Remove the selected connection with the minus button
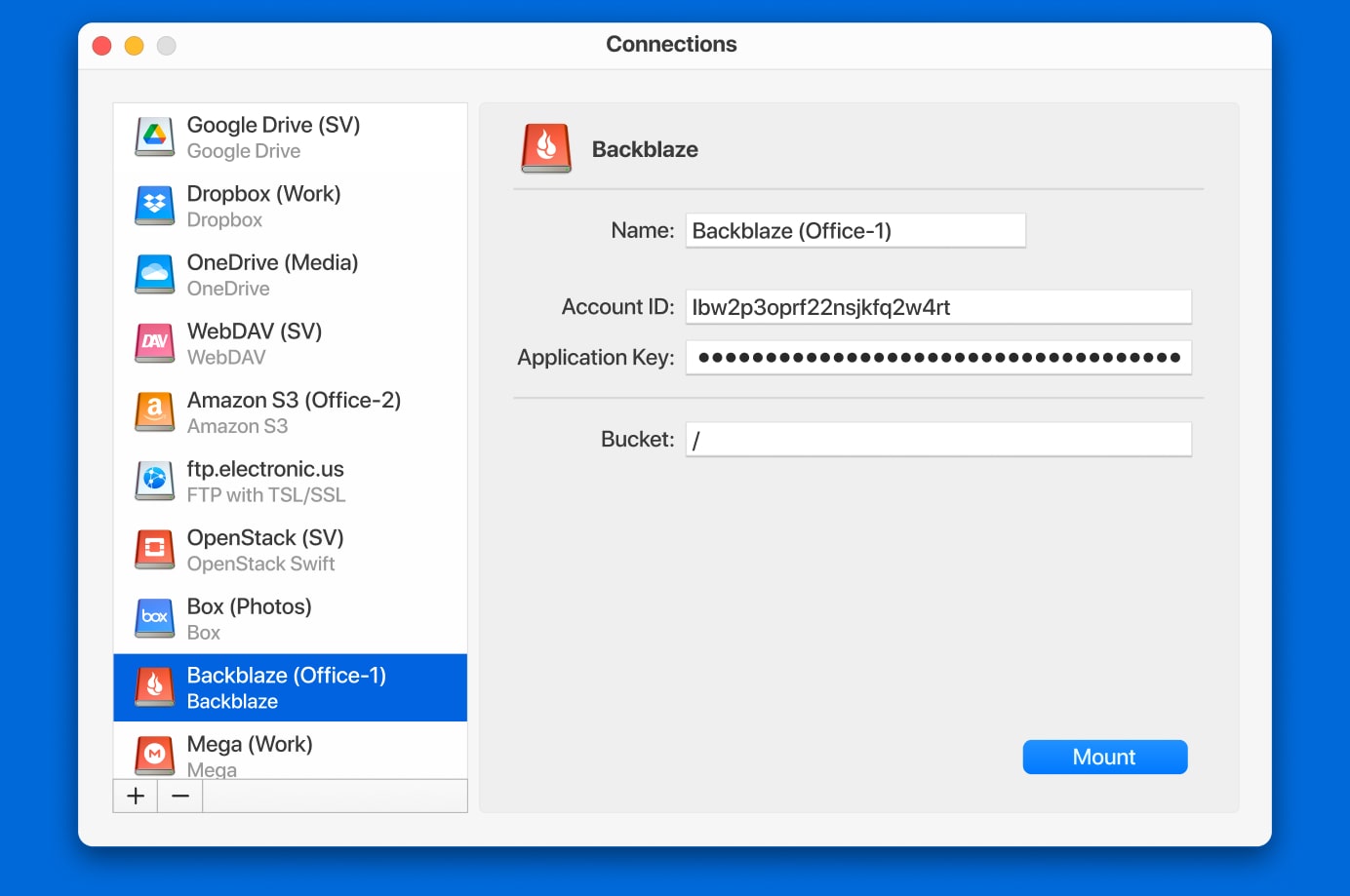1350x896 pixels. (x=180, y=796)
